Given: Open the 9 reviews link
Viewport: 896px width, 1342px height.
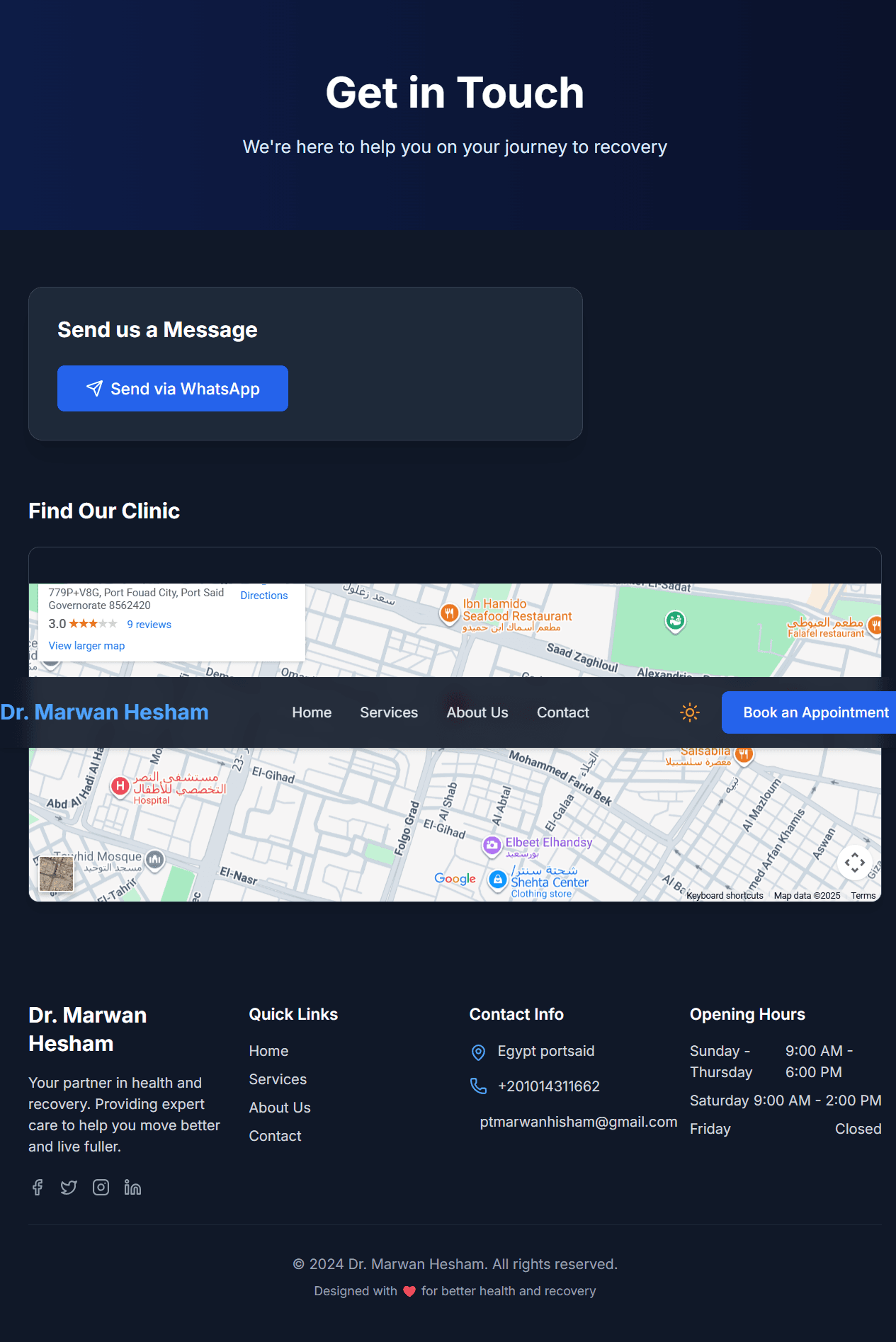Looking at the screenshot, I should (x=149, y=625).
